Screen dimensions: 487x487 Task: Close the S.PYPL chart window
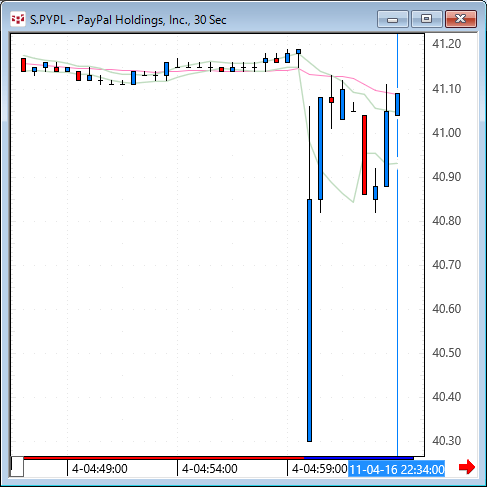tap(461, 19)
